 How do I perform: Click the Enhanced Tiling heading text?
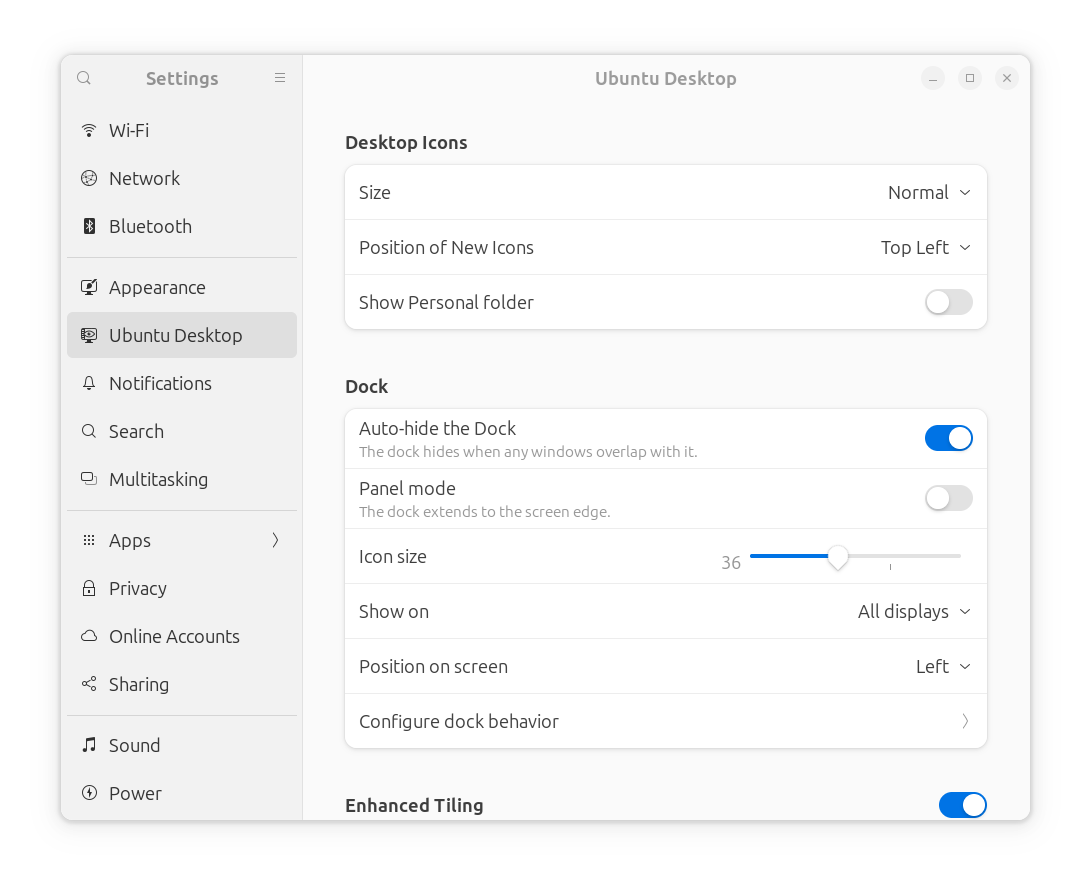pyautogui.click(x=414, y=806)
